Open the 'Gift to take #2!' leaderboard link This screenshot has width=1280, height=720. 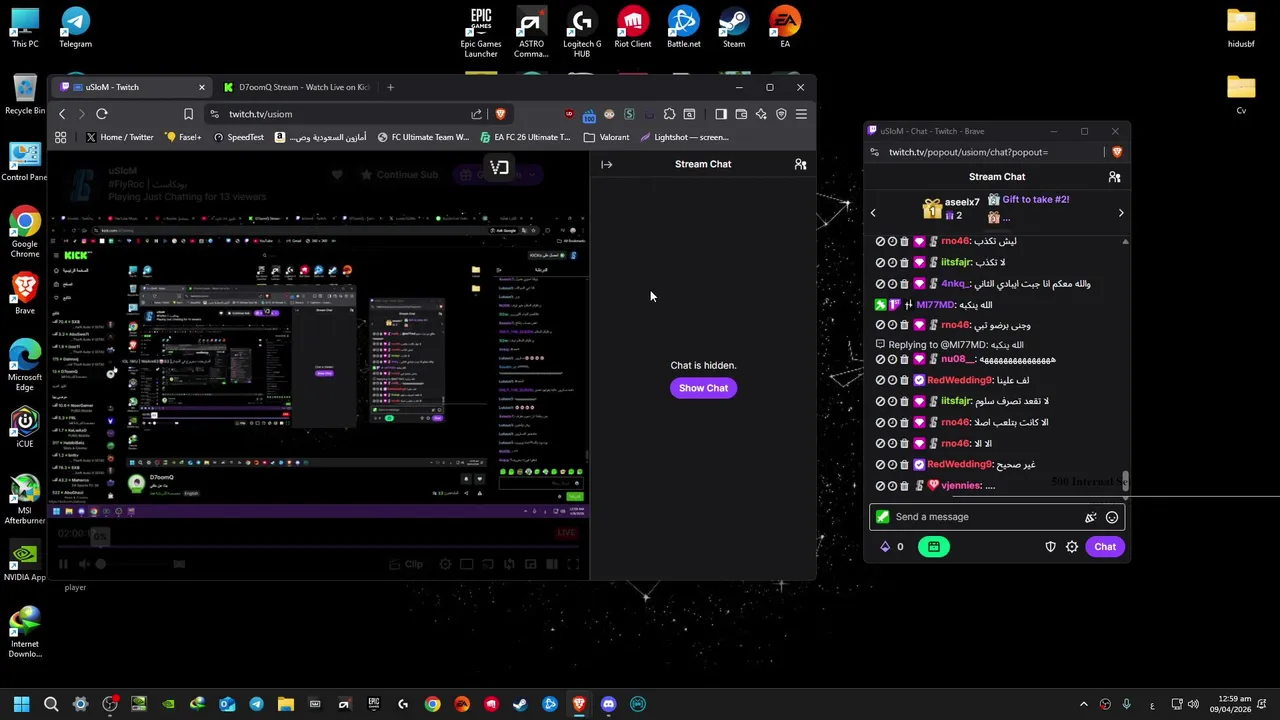(x=1035, y=199)
